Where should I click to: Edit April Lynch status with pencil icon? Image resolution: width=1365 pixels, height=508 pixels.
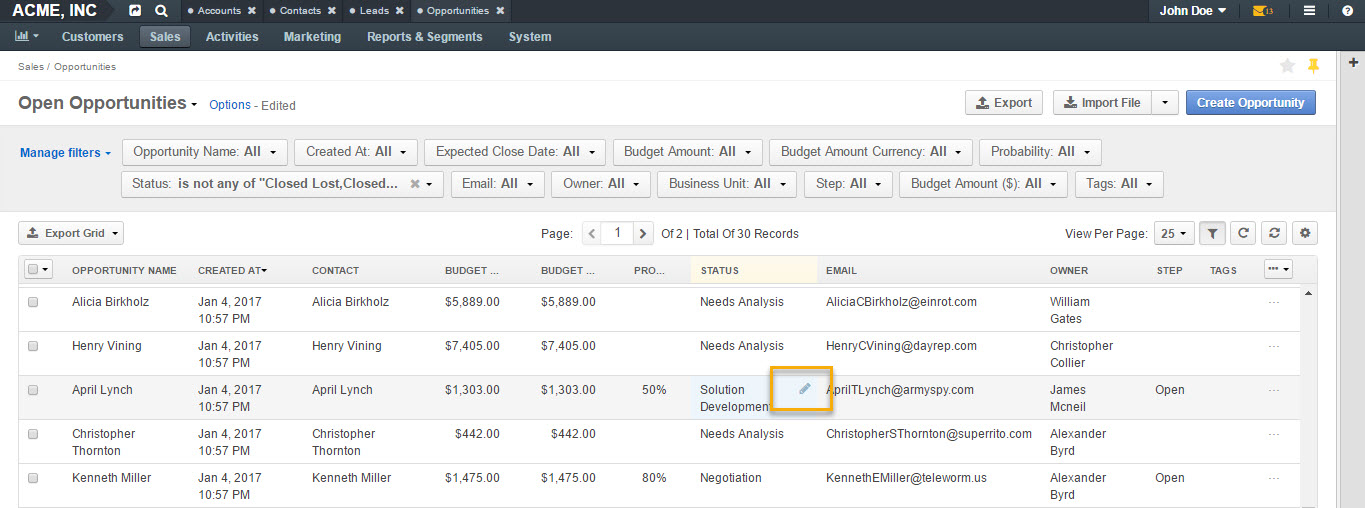tap(804, 388)
